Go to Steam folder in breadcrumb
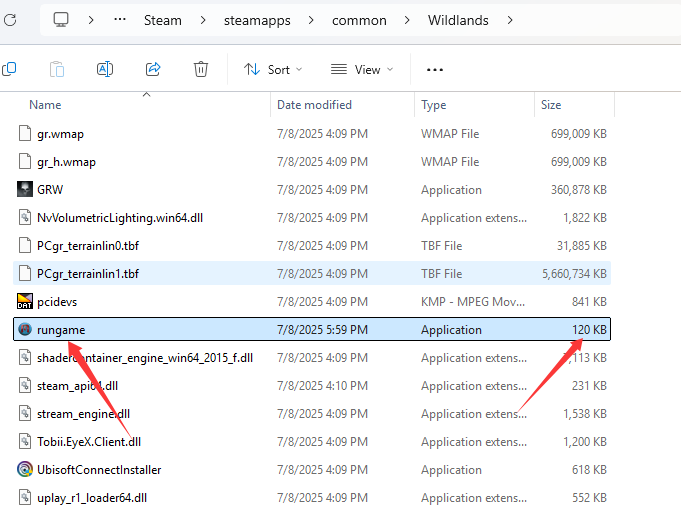The height and width of the screenshot is (515, 681). 163,20
